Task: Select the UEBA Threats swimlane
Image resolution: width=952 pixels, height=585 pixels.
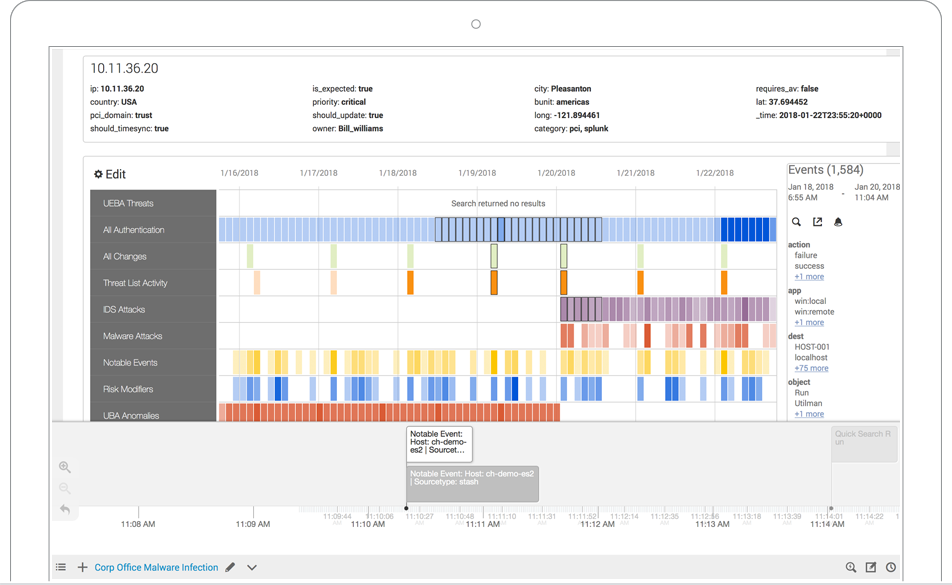Action: point(153,203)
